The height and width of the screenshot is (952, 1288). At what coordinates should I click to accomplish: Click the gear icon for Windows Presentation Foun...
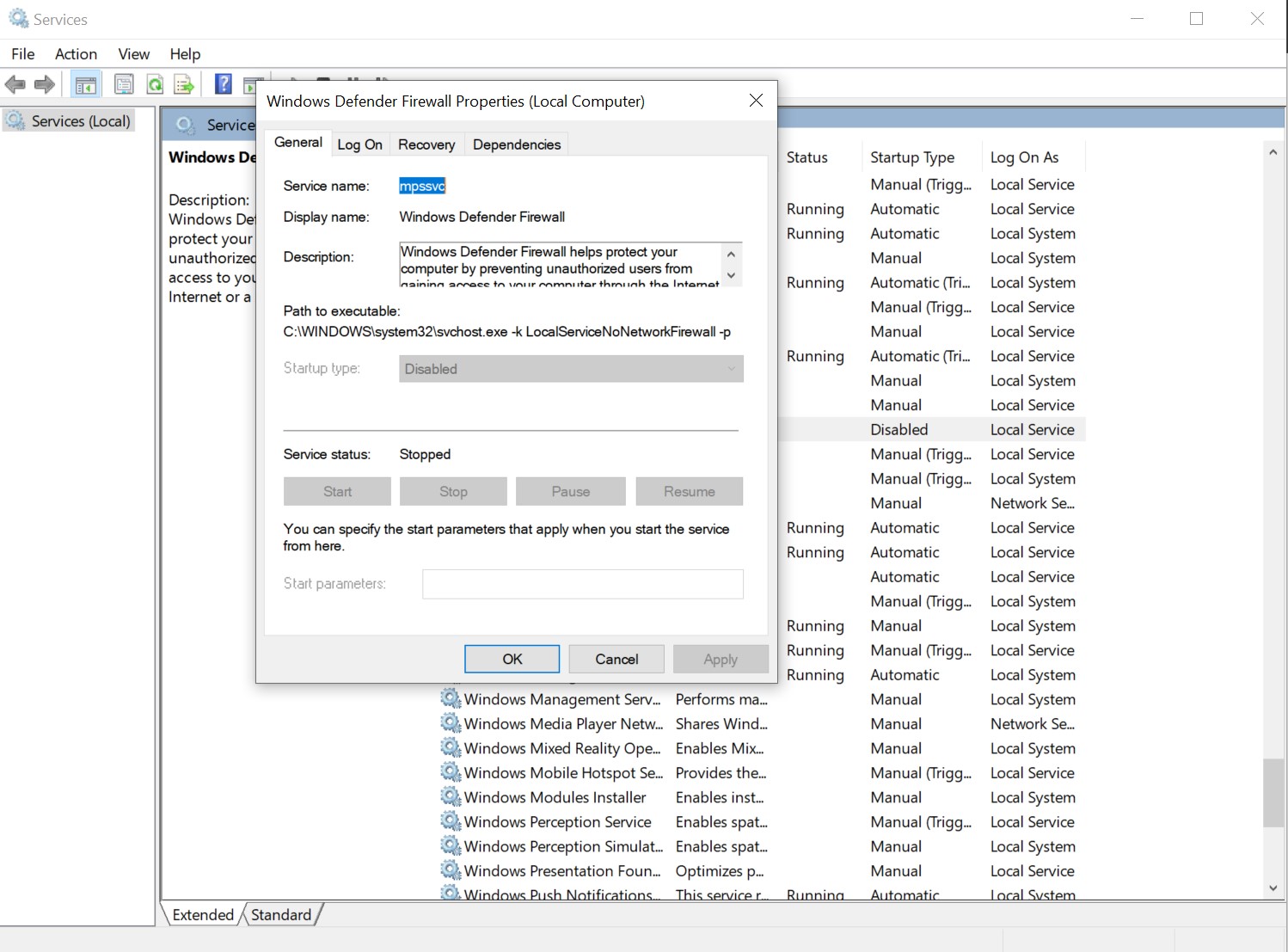click(x=451, y=869)
